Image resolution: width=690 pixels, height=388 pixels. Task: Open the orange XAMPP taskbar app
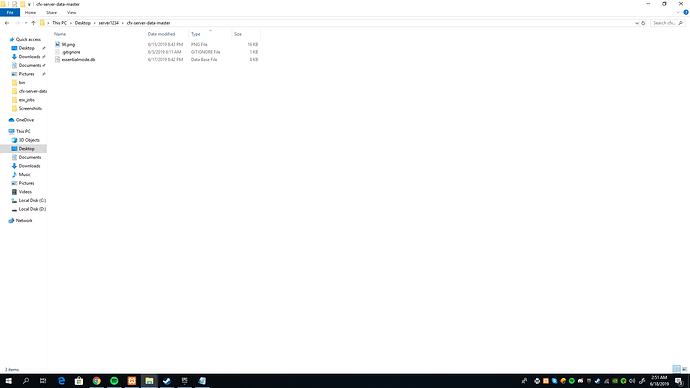pos(132,381)
